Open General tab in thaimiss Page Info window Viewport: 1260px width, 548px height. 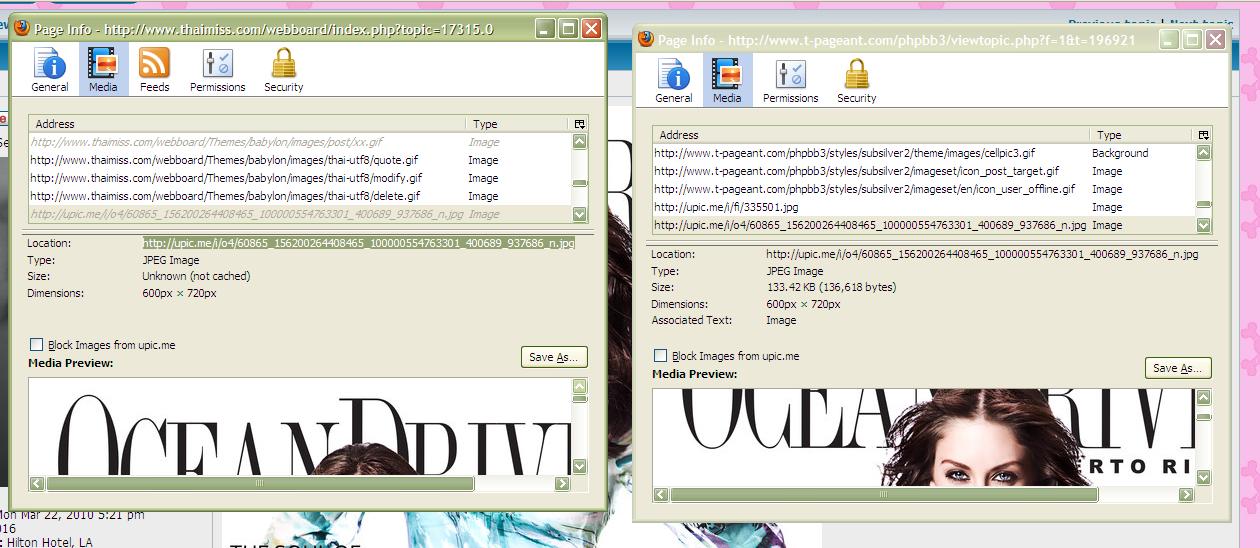pos(50,71)
